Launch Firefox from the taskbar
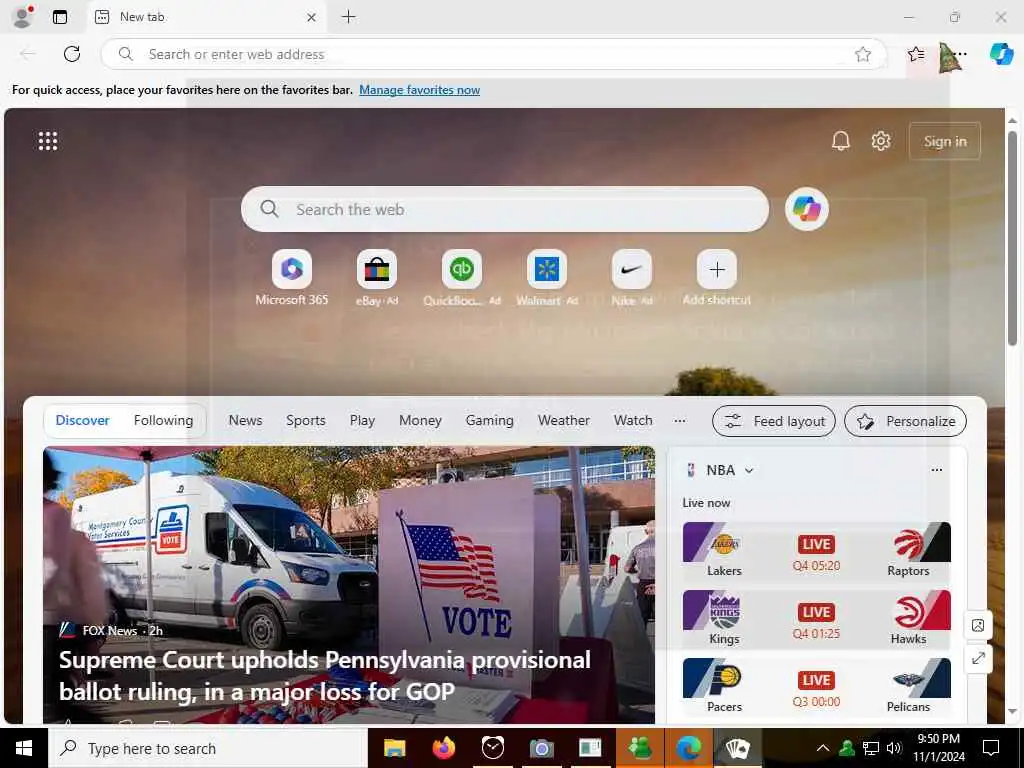Screen dimensions: 1024x768 (443, 748)
